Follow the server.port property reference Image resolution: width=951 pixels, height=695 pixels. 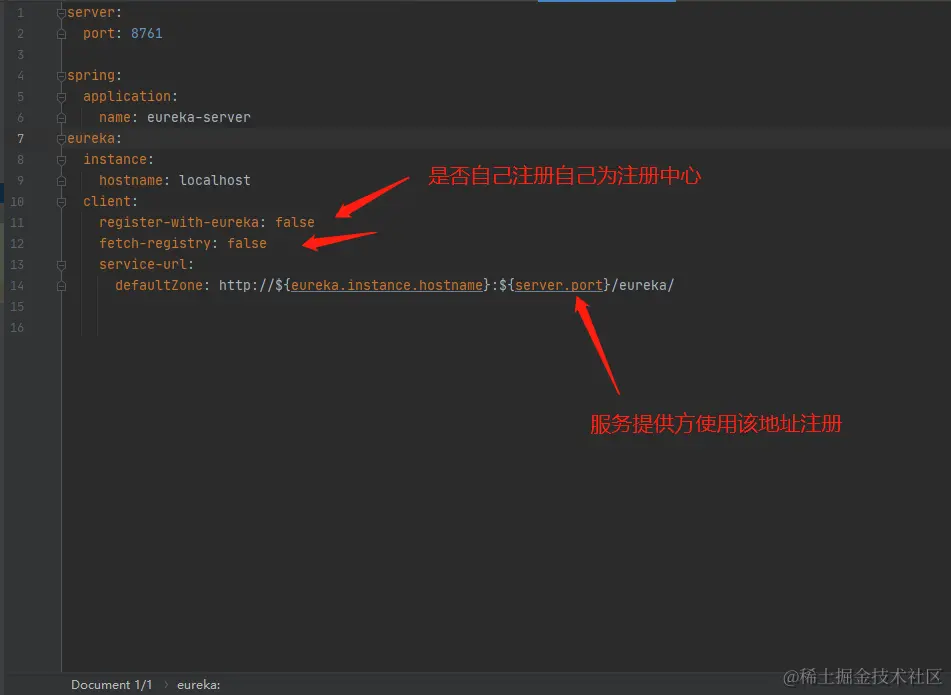[x=559, y=285]
